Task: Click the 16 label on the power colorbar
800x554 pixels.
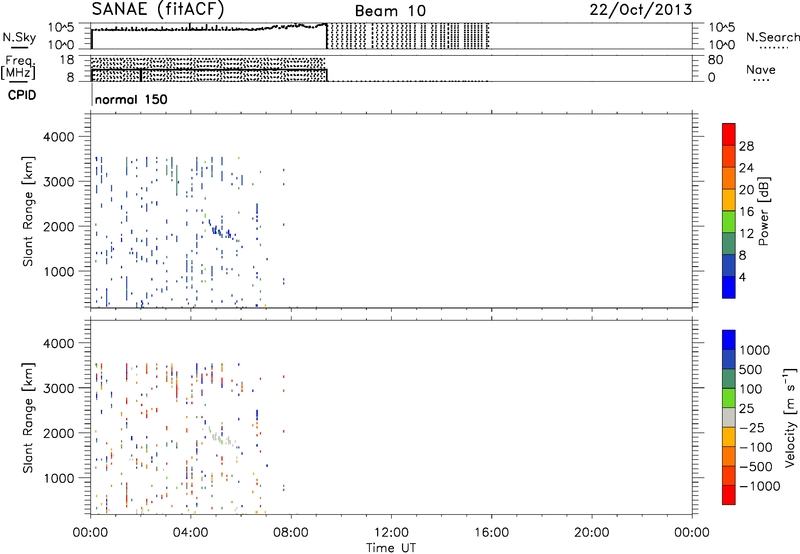Action: (x=746, y=212)
